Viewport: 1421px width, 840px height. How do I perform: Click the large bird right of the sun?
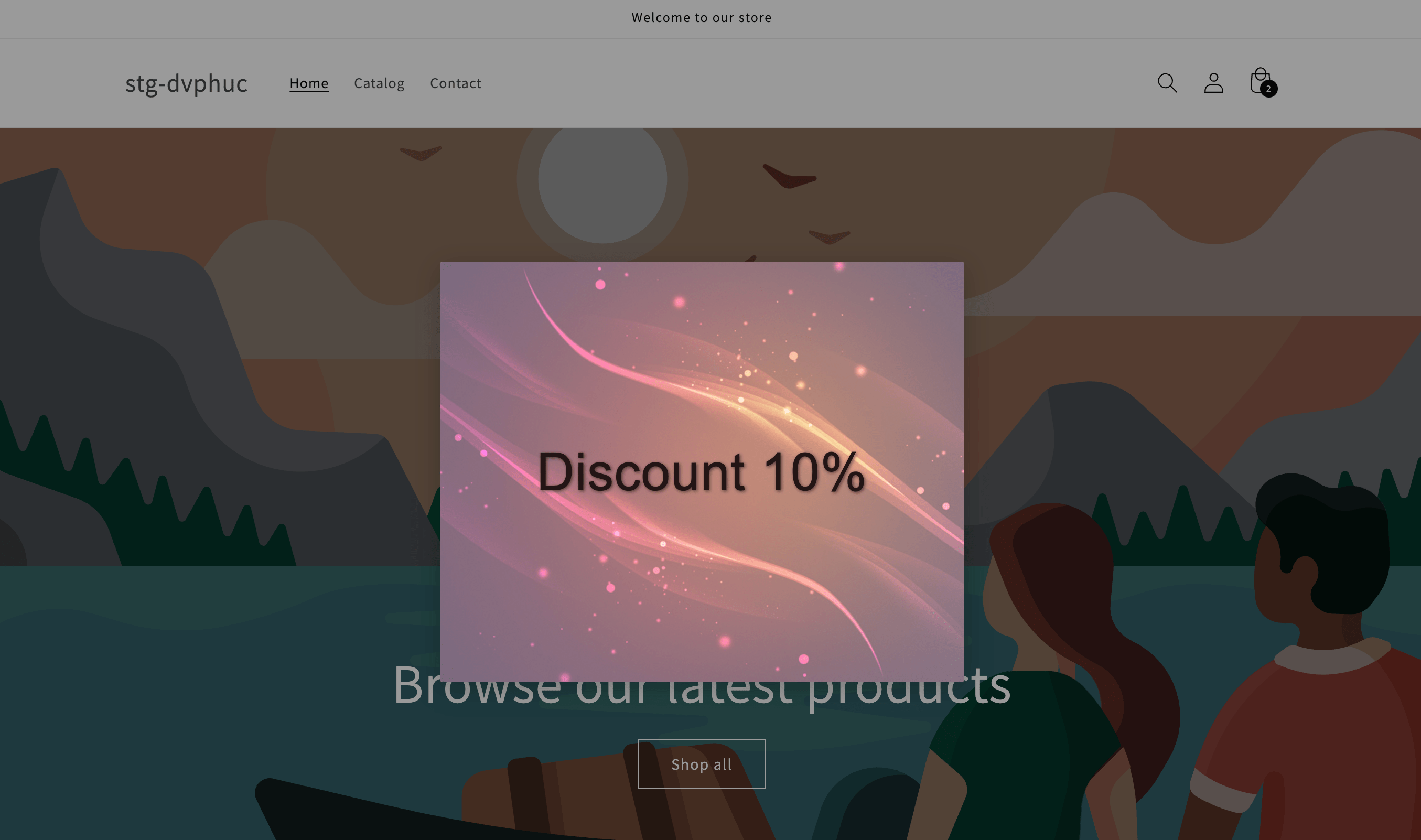click(789, 177)
